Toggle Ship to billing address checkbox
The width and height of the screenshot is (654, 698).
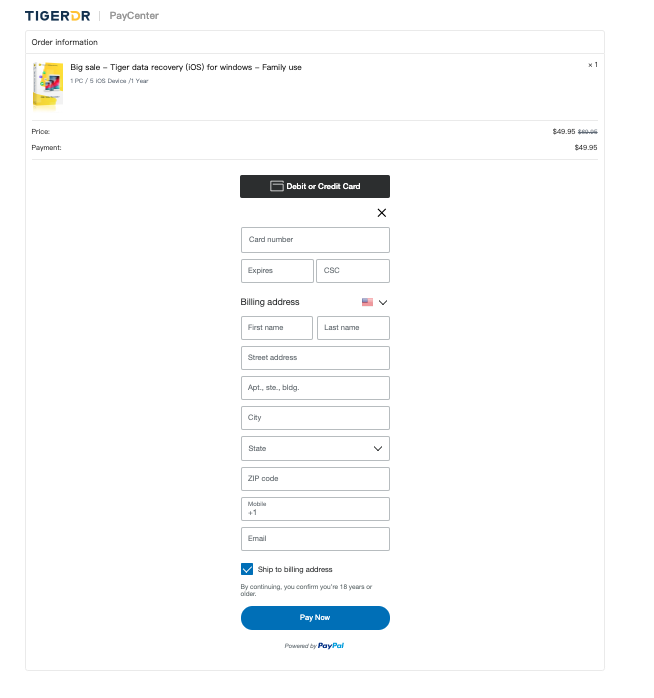point(247,569)
